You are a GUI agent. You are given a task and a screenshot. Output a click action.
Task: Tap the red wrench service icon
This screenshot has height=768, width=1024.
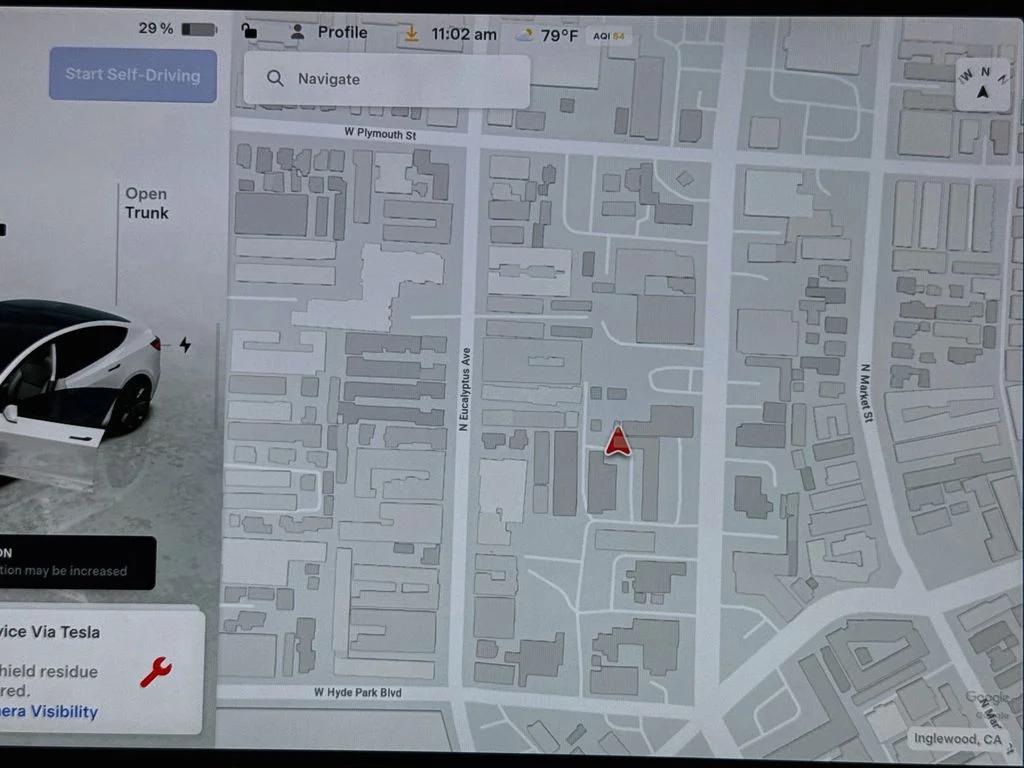[156, 672]
